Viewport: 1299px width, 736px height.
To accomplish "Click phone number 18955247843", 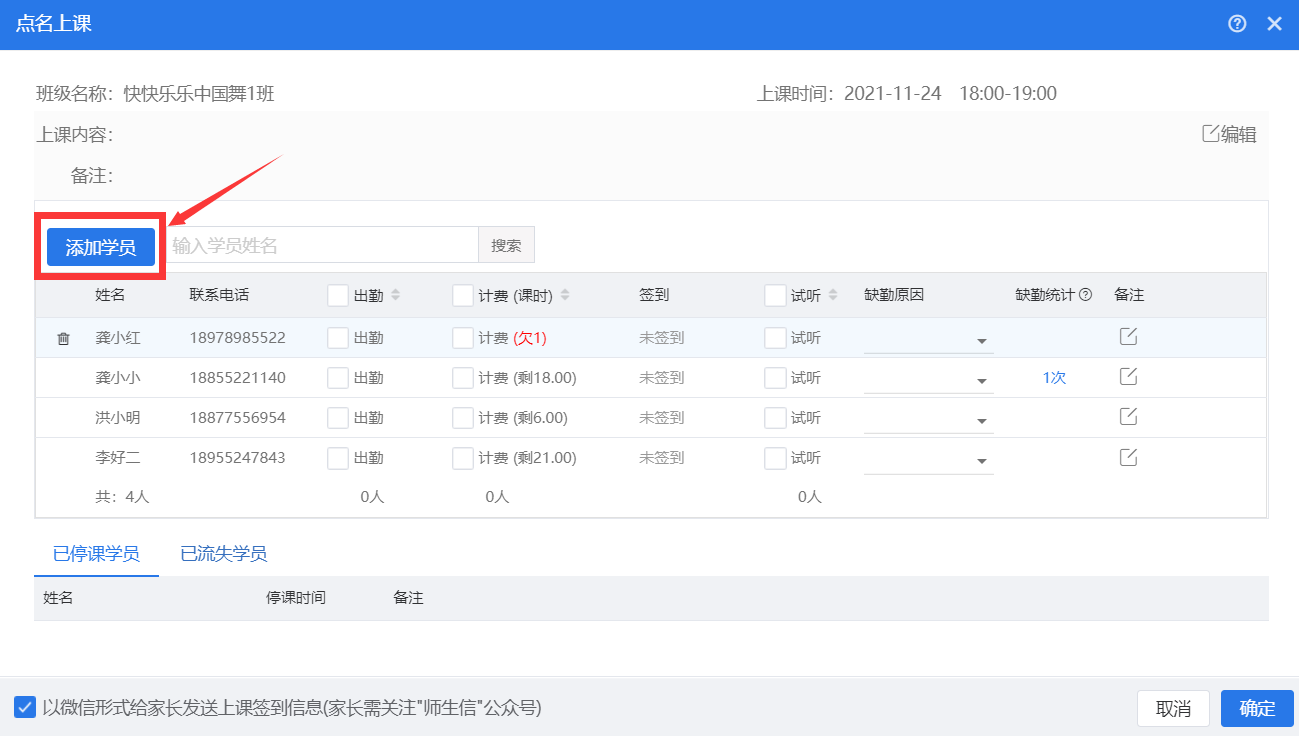I will click(x=237, y=458).
